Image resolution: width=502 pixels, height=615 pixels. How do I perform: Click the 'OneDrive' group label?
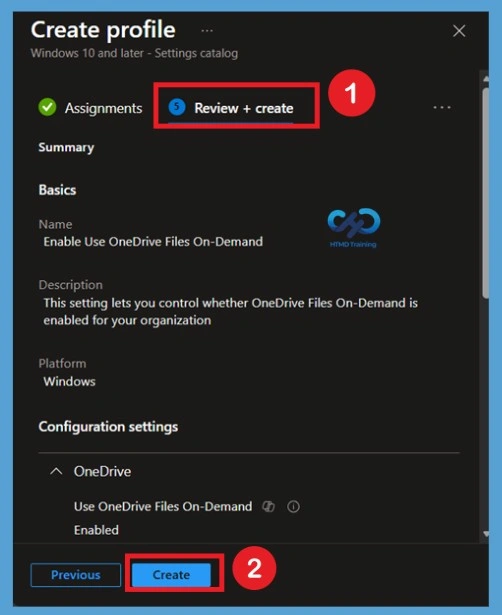[102, 471]
